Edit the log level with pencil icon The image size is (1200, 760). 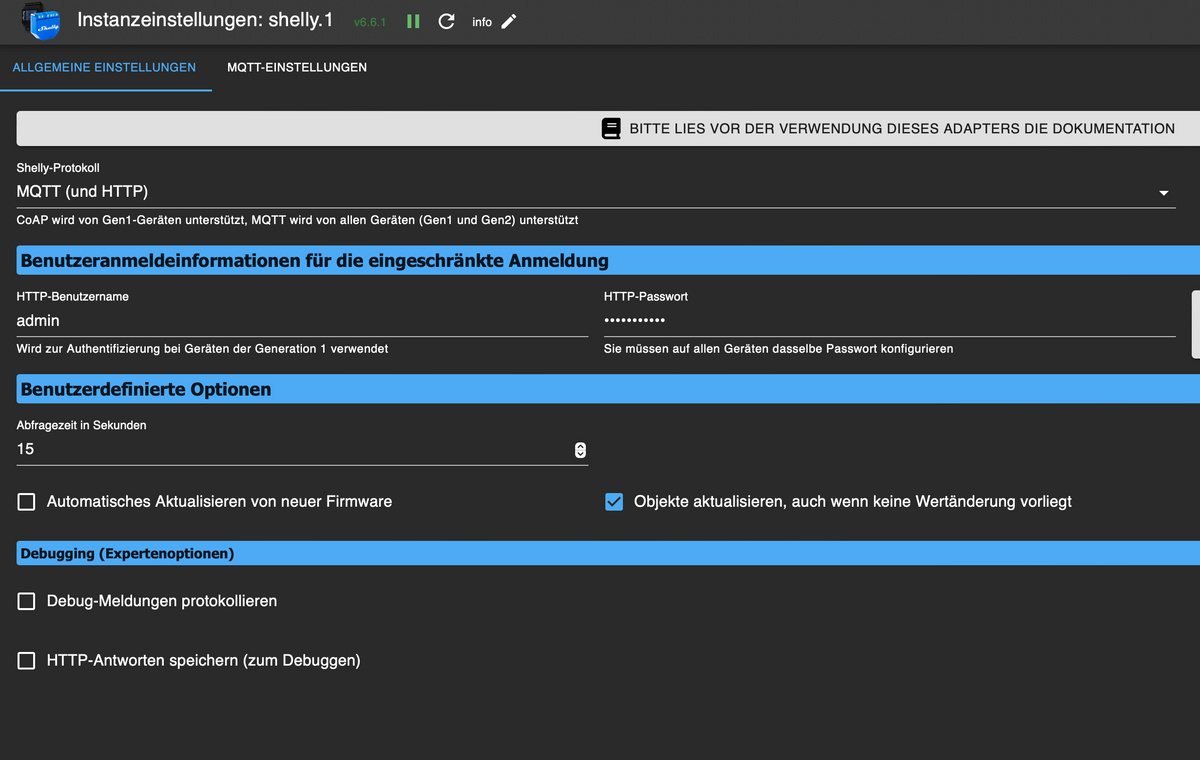pyautogui.click(x=509, y=21)
